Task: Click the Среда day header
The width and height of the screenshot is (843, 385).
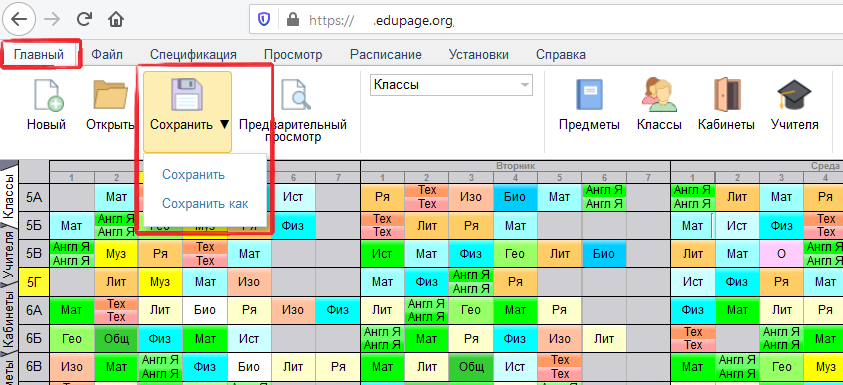Action: pyautogui.click(x=757, y=166)
